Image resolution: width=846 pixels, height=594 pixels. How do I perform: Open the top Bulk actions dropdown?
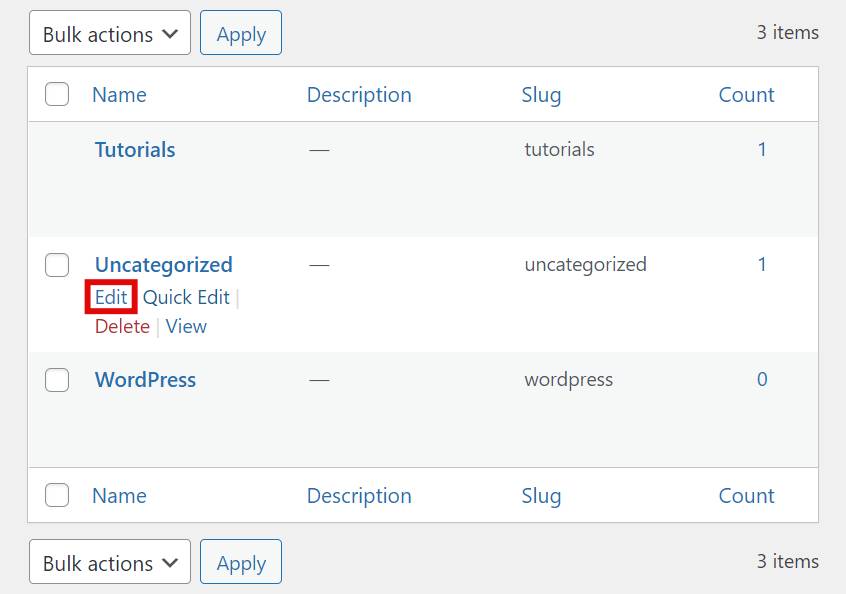point(110,33)
